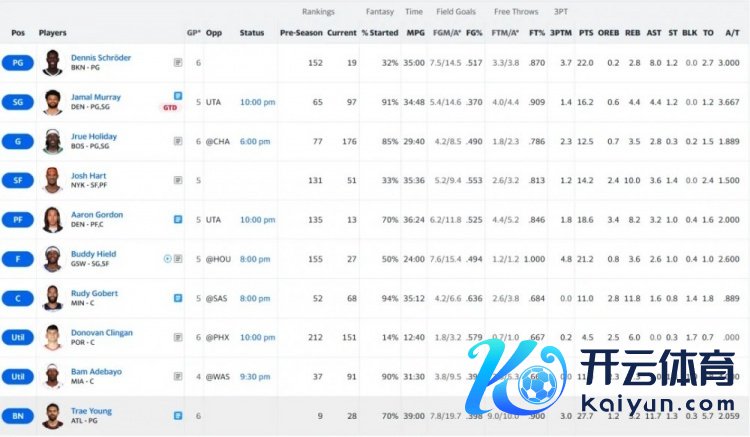The height and width of the screenshot is (437, 750).
Task: Click the F roster slot button
Action: click(18, 259)
